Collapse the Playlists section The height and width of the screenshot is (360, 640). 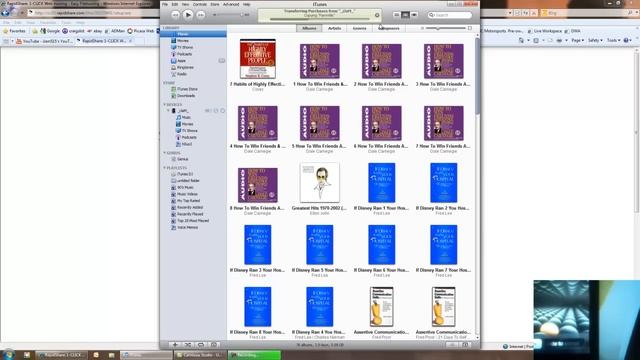pyautogui.click(x=164, y=168)
